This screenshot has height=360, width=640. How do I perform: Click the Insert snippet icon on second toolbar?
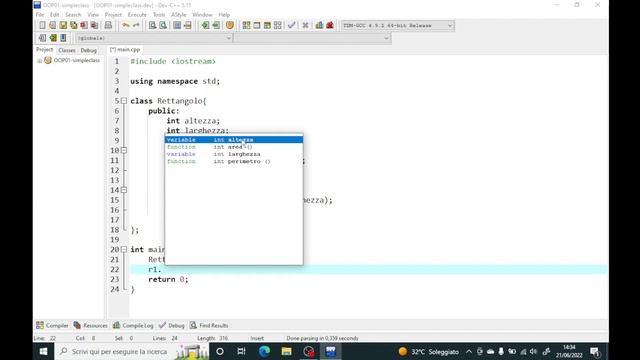[x=42, y=38]
